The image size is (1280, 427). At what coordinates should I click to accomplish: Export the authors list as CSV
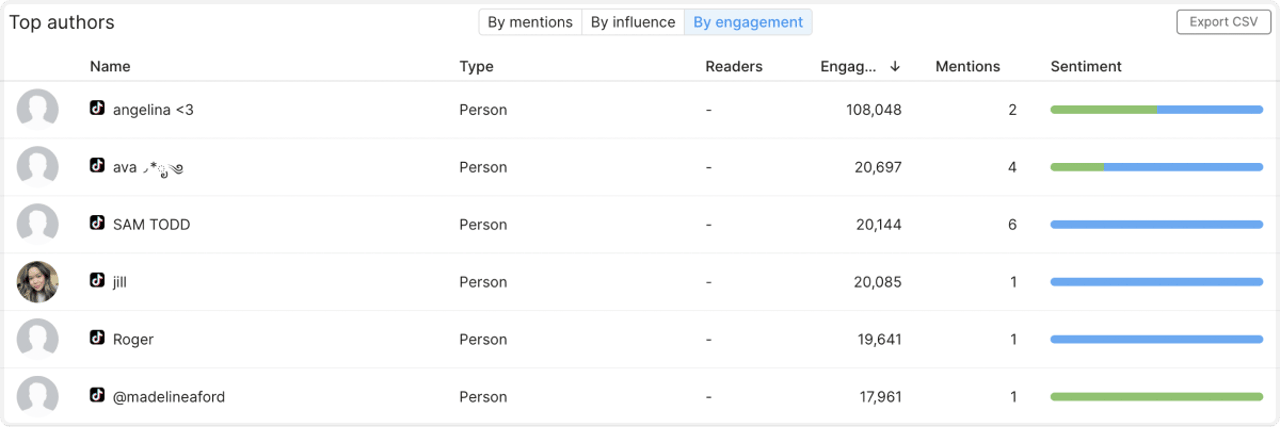click(x=1223, y=22)
